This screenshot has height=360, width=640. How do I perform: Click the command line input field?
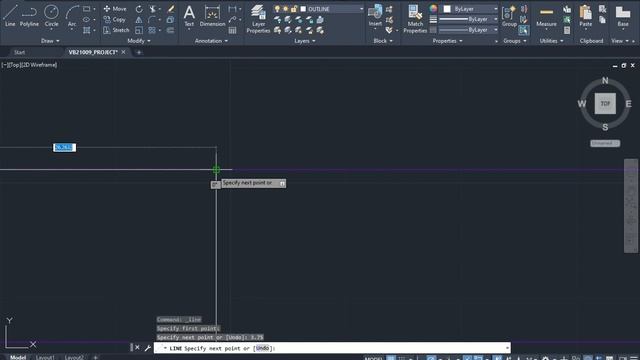pos(332,348)
